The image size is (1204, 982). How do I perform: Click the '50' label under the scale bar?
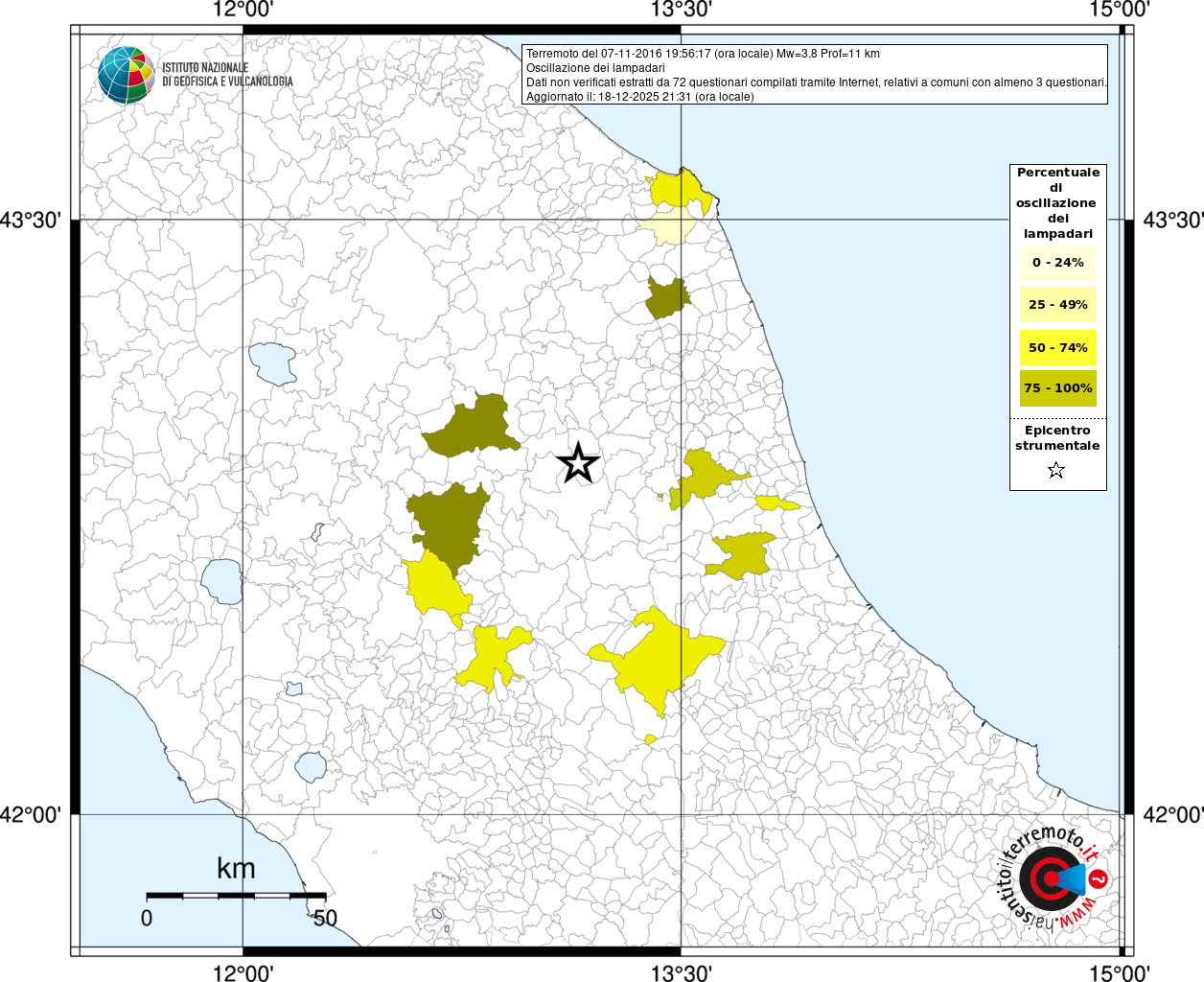click(325, 919)
